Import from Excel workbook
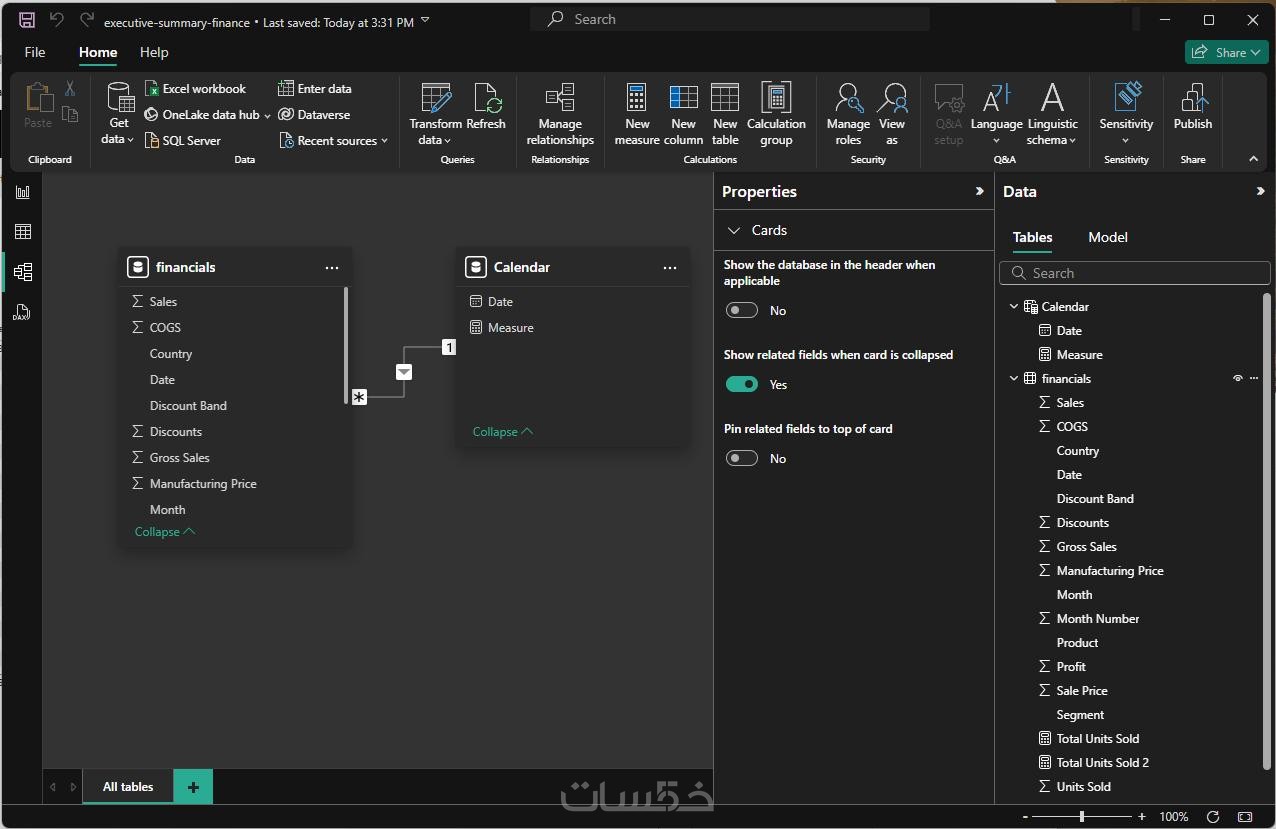 [x=195, y=88]
